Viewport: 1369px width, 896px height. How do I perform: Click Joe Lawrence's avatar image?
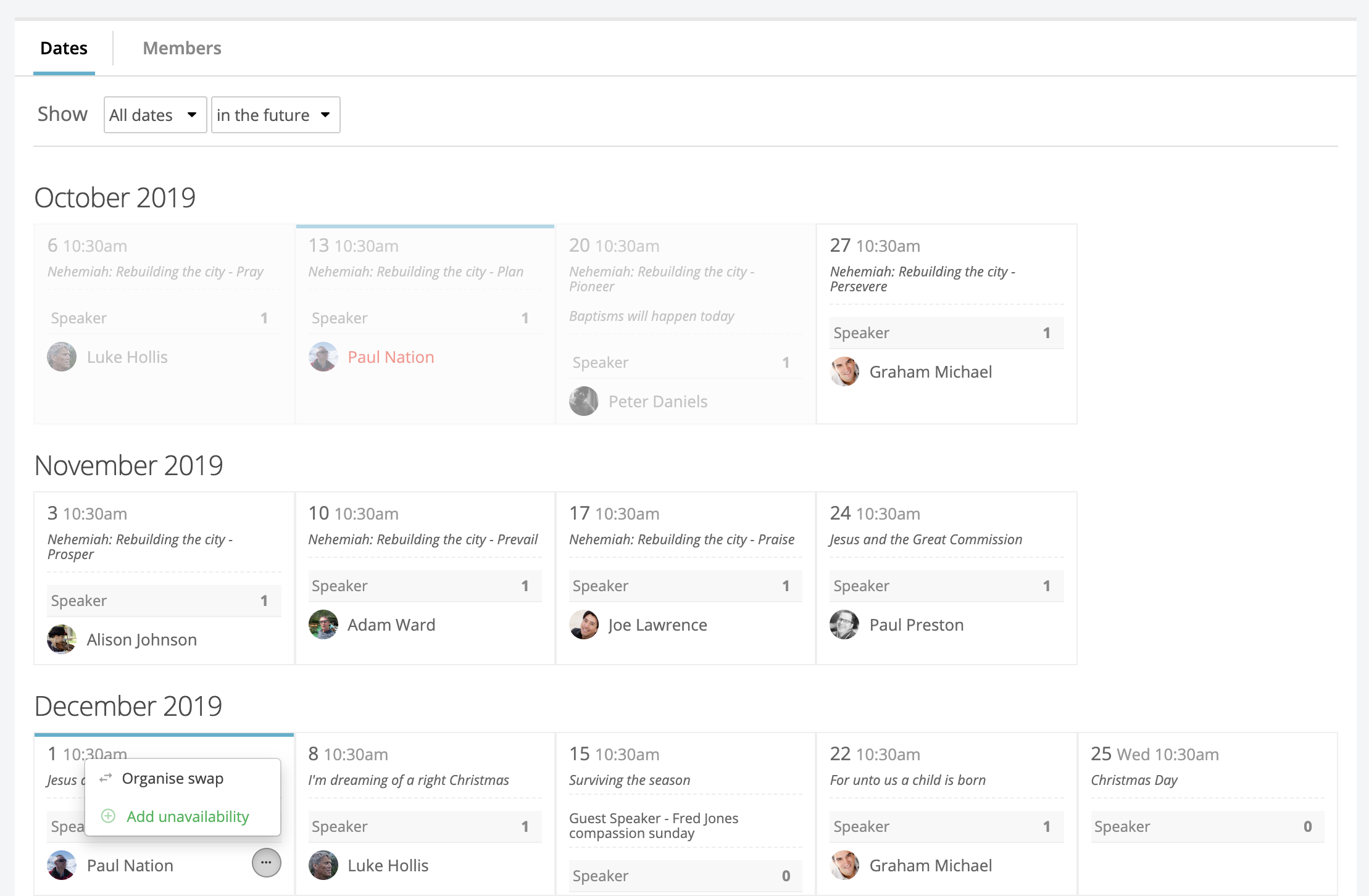coord(584,624)
